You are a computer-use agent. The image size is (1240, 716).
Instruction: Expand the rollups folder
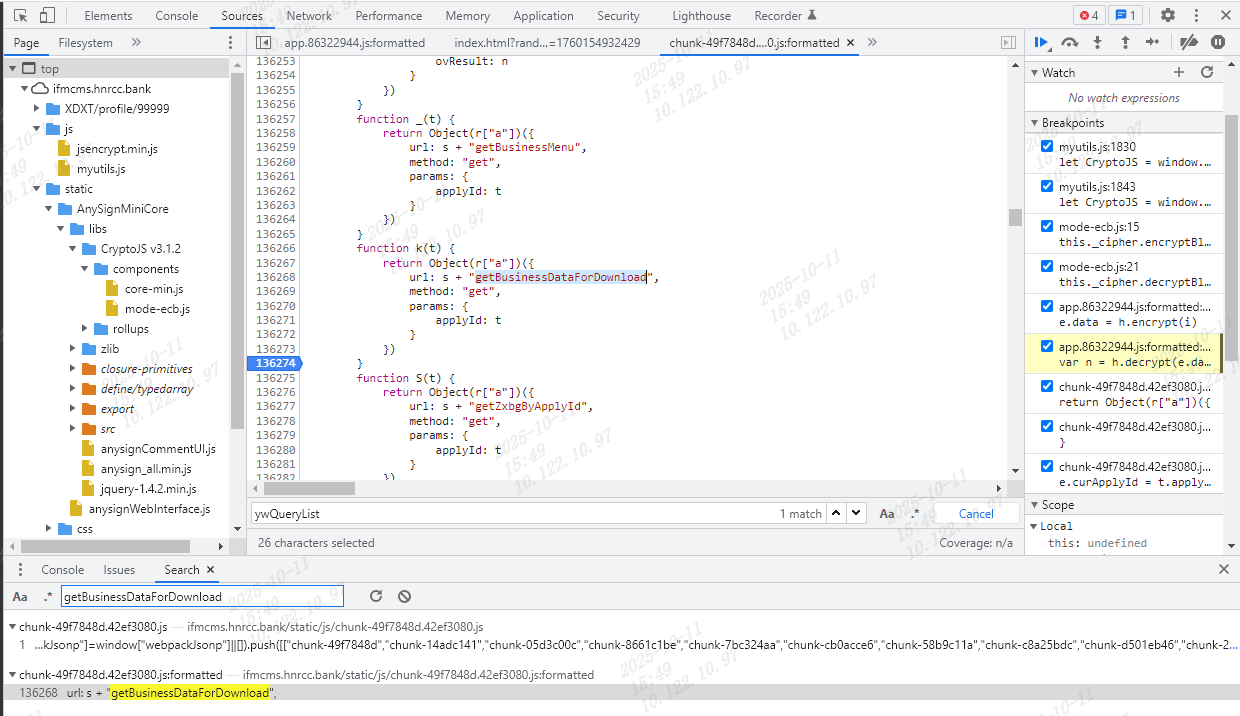(85, 329)
